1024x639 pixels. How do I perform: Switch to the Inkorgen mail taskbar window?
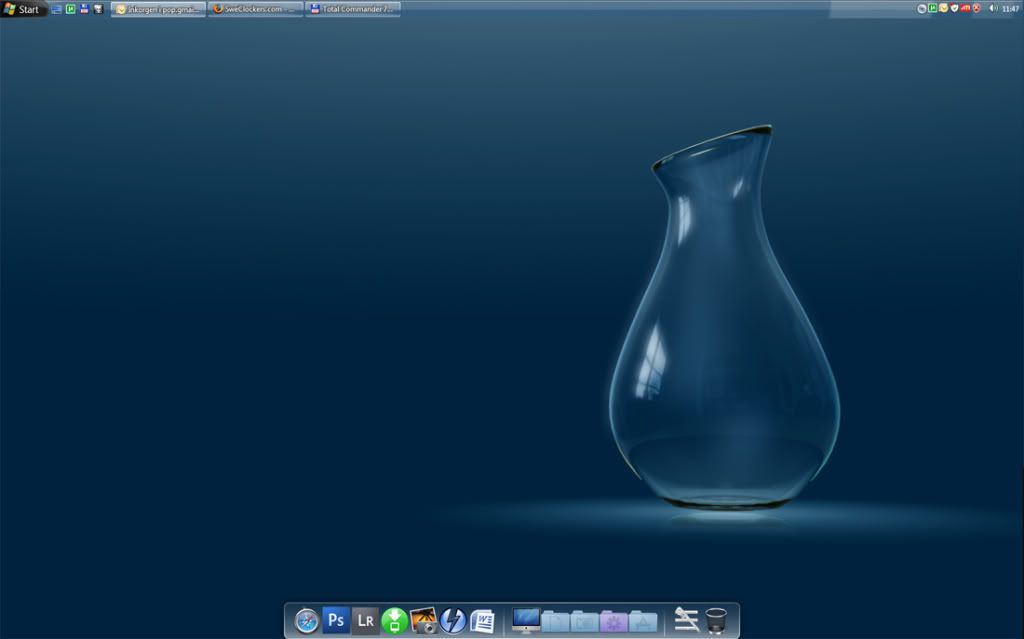tap(158, 9)
